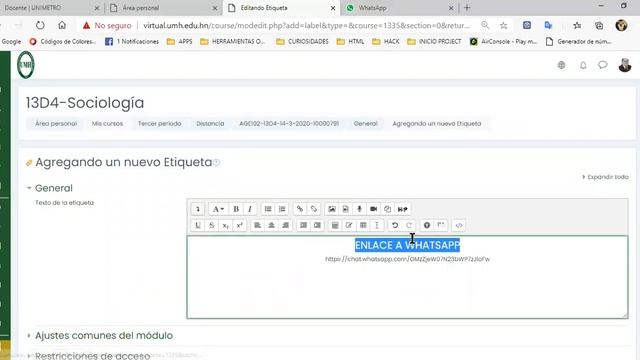Click the UMH site logo

tap(26, 65)
